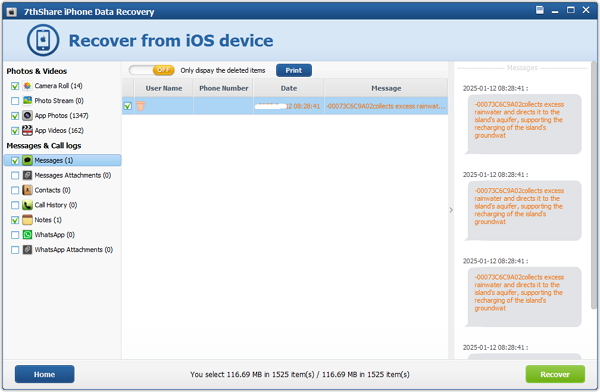
Task: Check the Messages Attachments checkbox
Action: pos(15,176)
